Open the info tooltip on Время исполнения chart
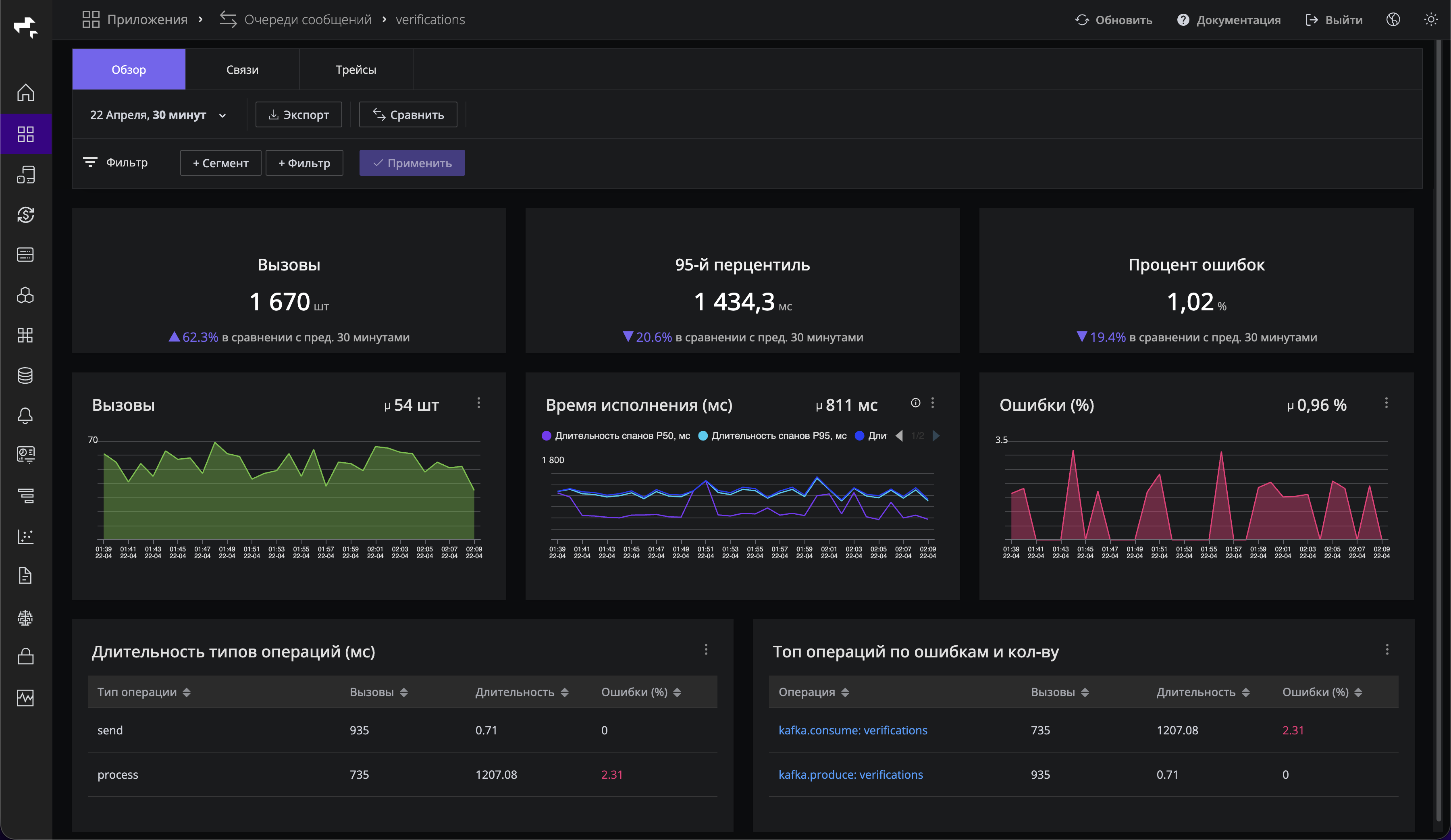The width and height of the screenshot is (1451, 840). [915, 403]
